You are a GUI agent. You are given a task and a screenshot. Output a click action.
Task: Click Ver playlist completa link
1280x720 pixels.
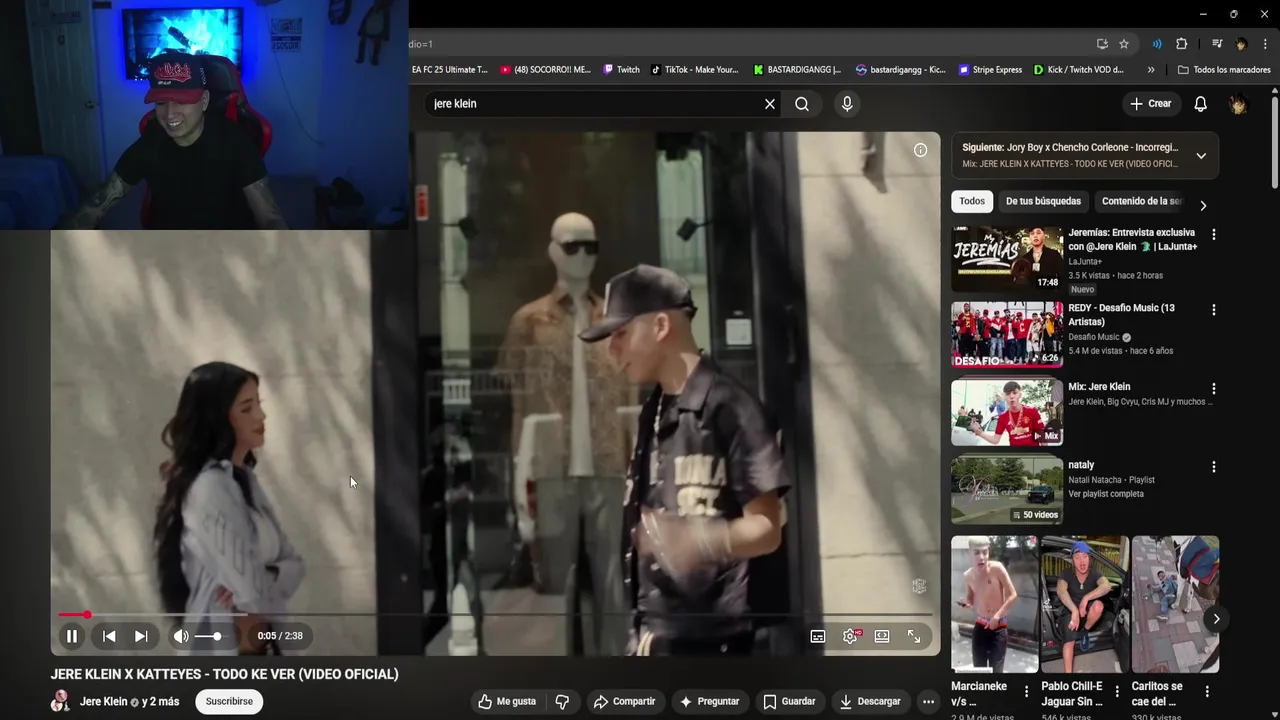pos(1106,494)
